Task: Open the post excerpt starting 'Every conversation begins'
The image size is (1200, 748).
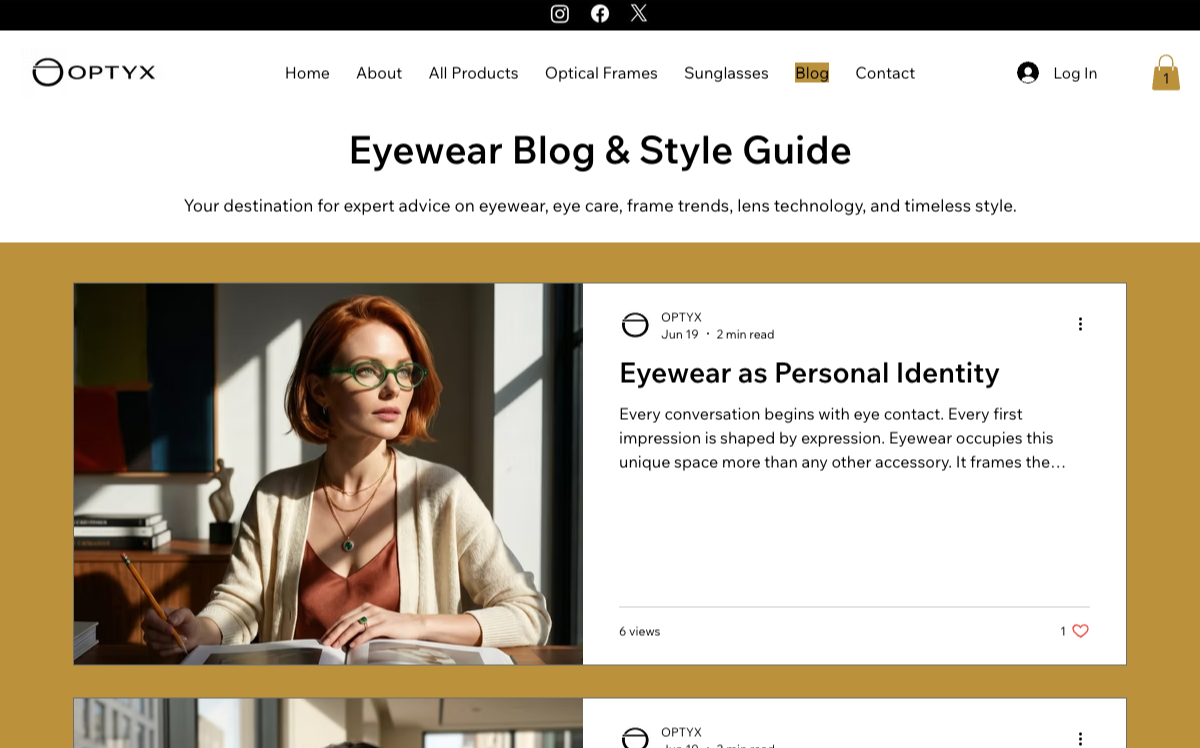Action: pyautogui.click(x=842, y=438)
